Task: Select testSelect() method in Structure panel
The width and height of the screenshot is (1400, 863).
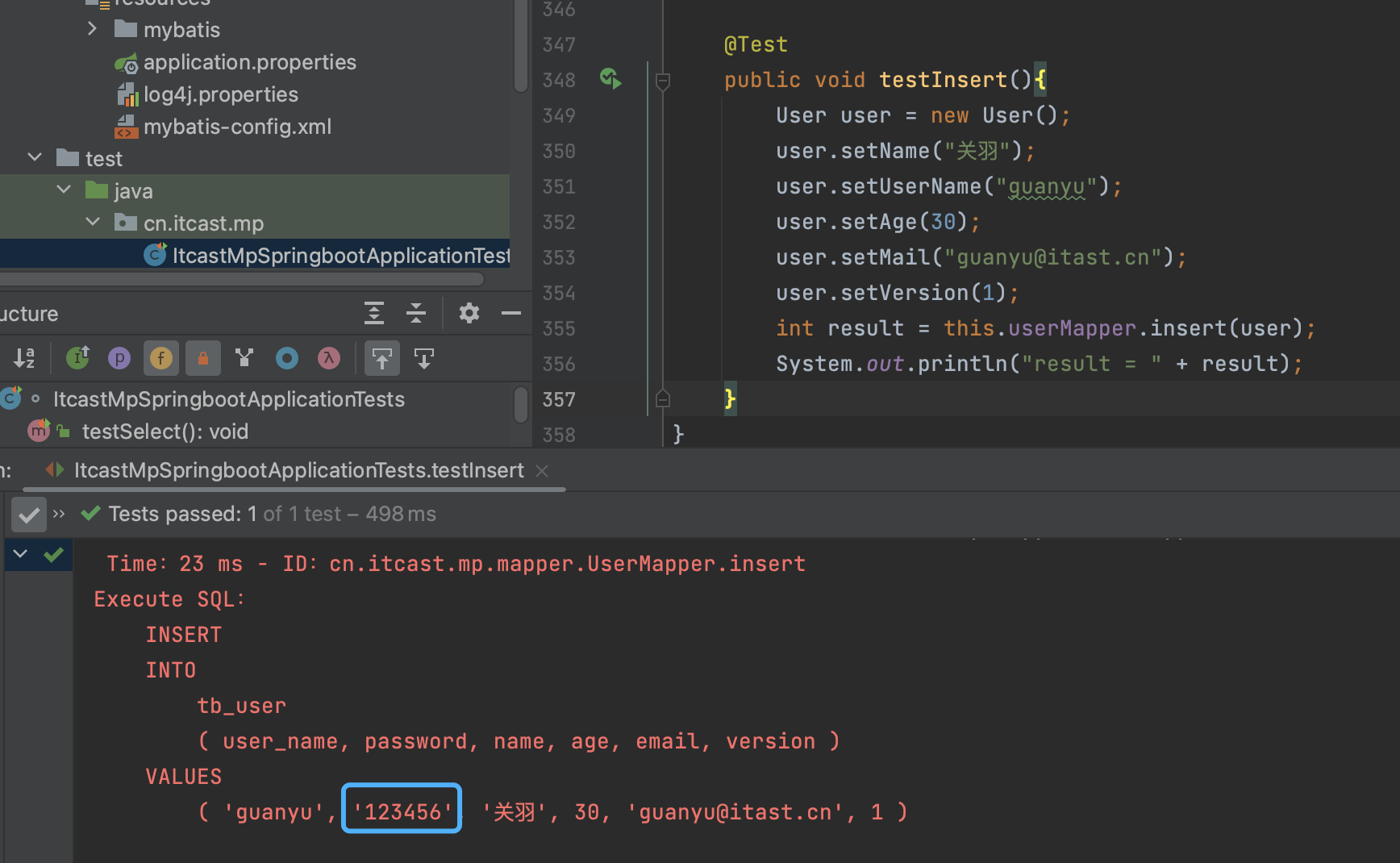Action: pos(165,431)
